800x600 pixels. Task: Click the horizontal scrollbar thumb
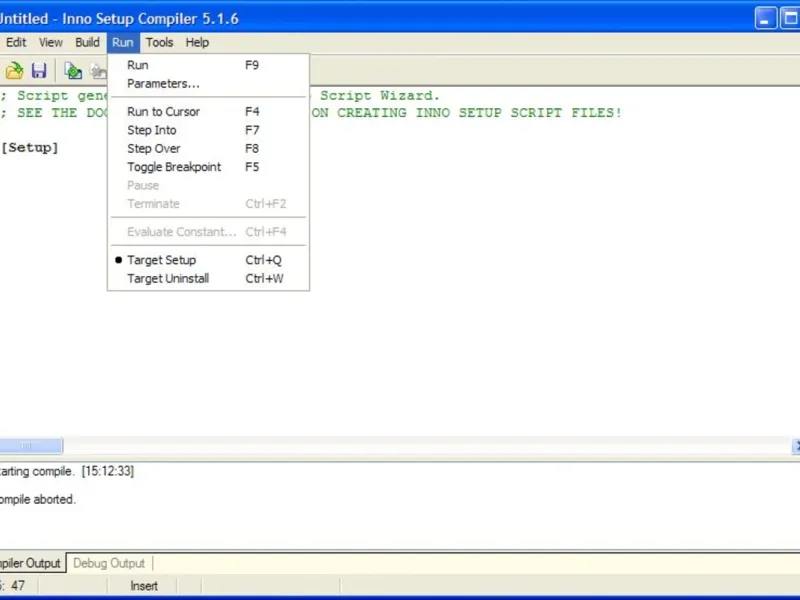click(x=31, y=445)
